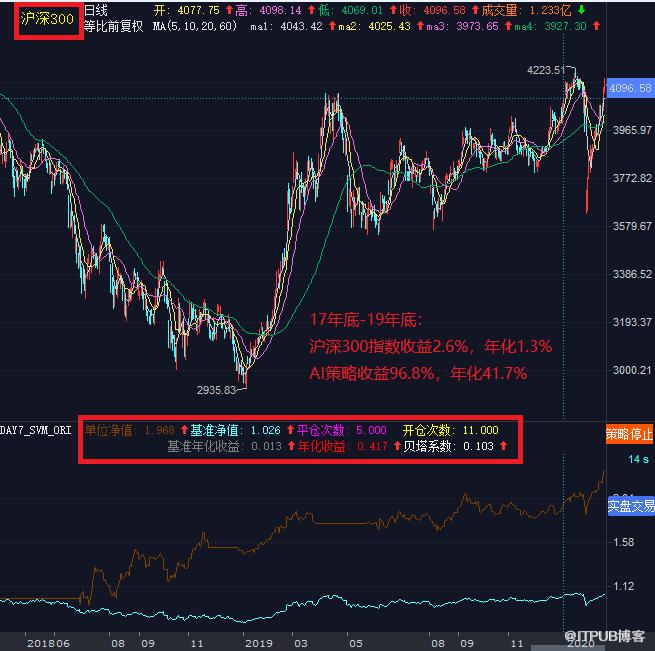
Task: Click the current price tag 4096.58 on axis
Action: pos(630,88)
